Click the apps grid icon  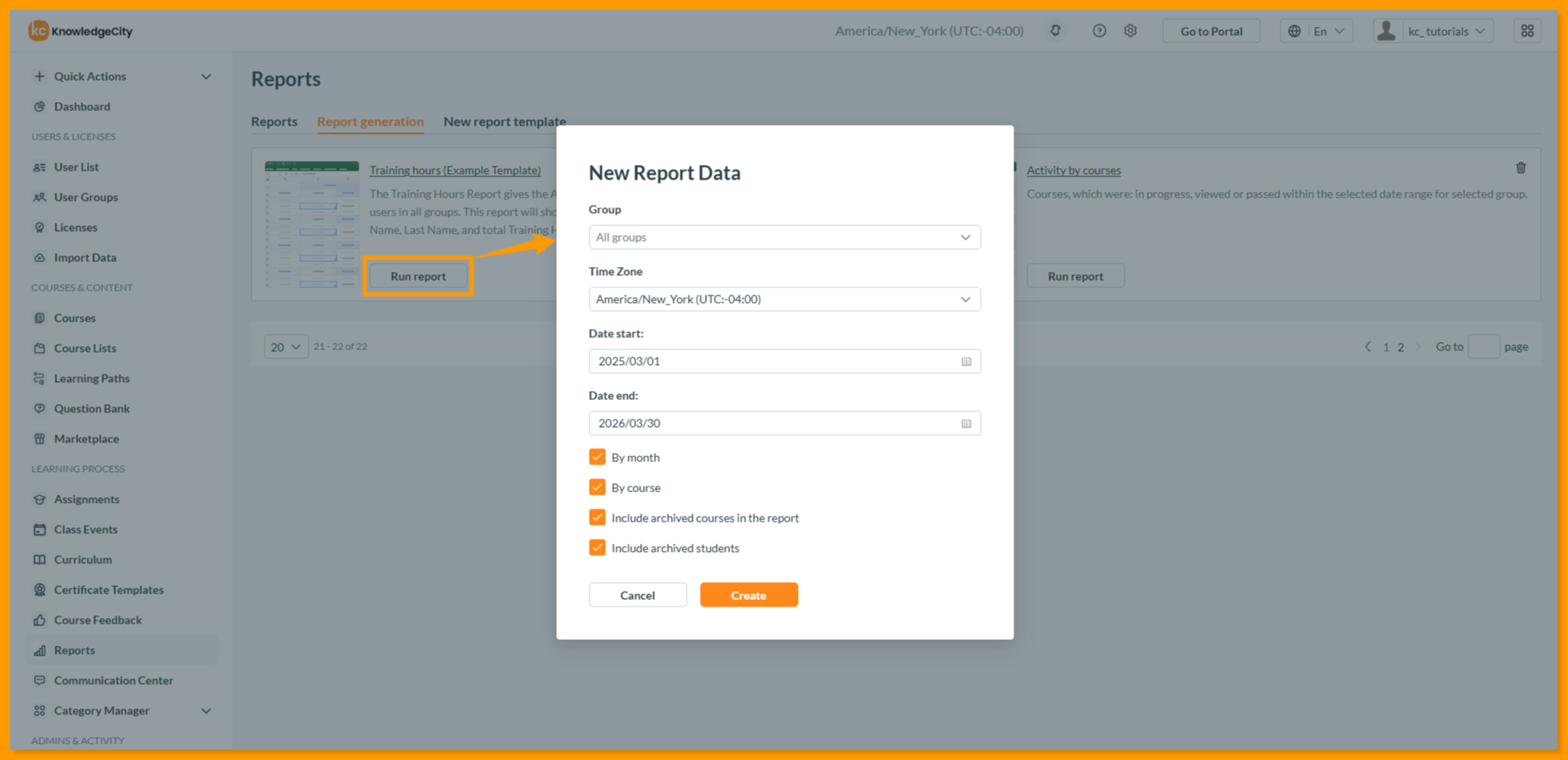[1527, 31]
